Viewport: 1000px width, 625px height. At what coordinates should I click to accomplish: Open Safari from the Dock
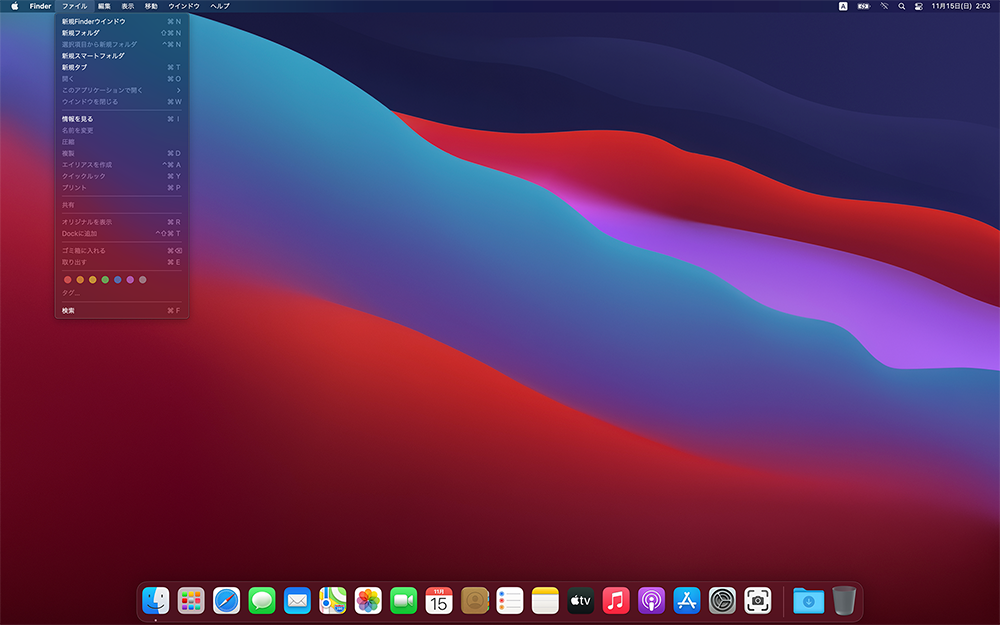click(227, 600)
